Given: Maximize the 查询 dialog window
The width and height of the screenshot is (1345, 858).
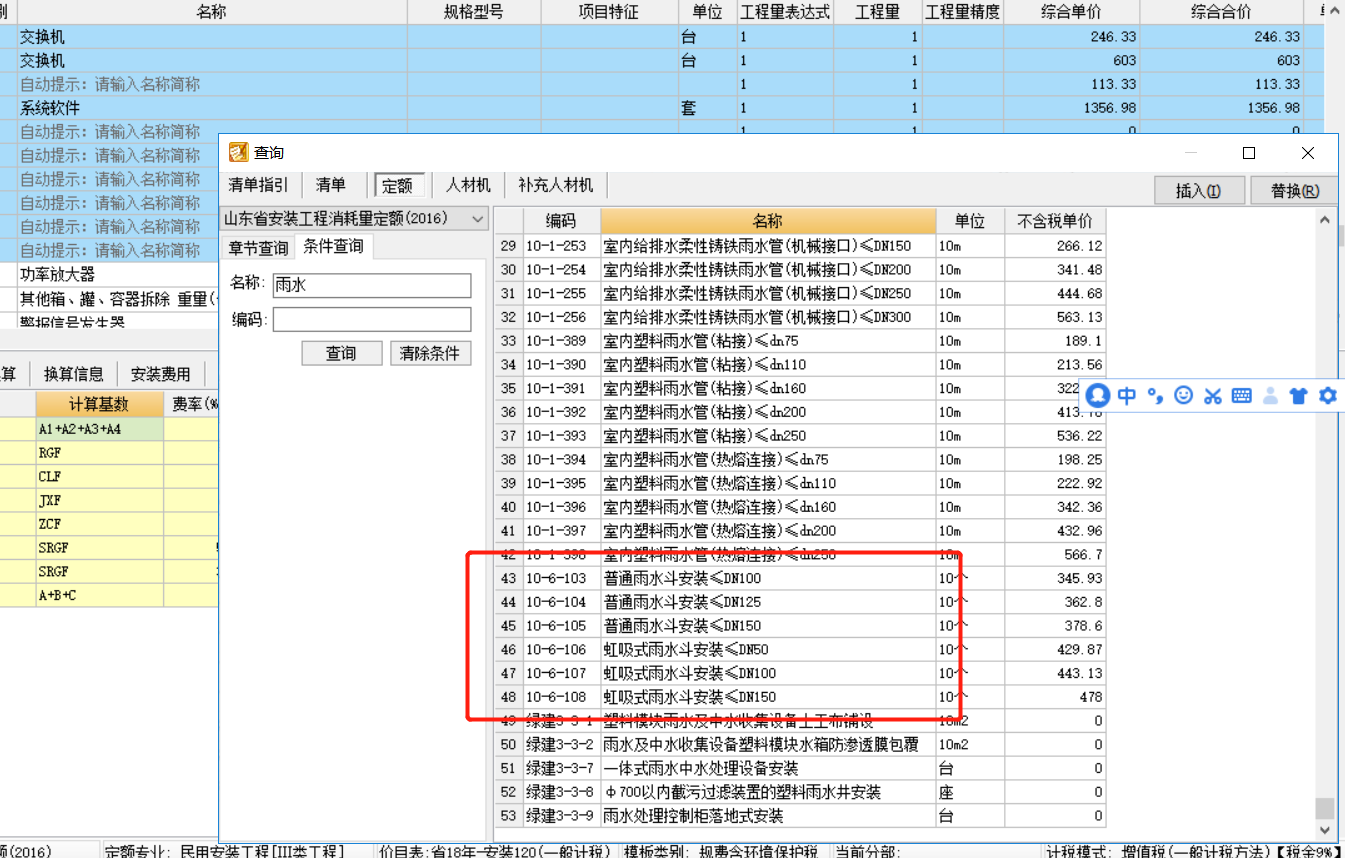Looking at the screenshot, I should click(x=1249, y=153).
